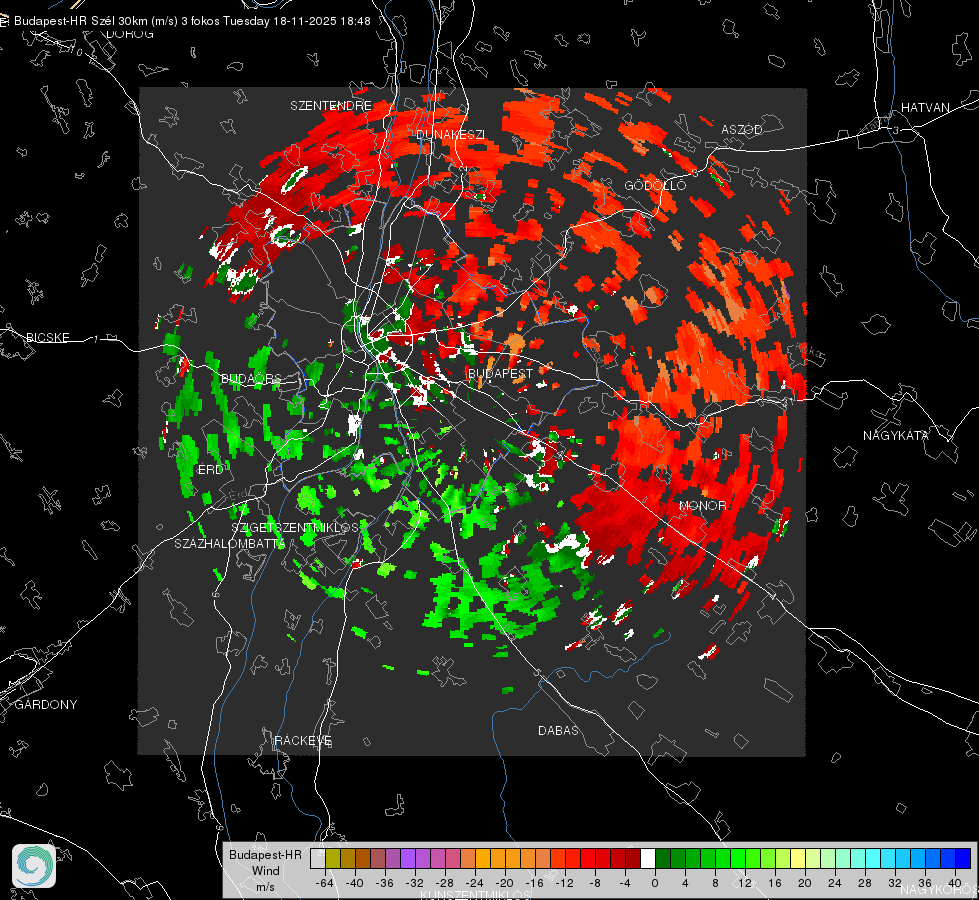Click the -28 legend value
This screenshot has width=979, height=900.
(x=444, y=883)
